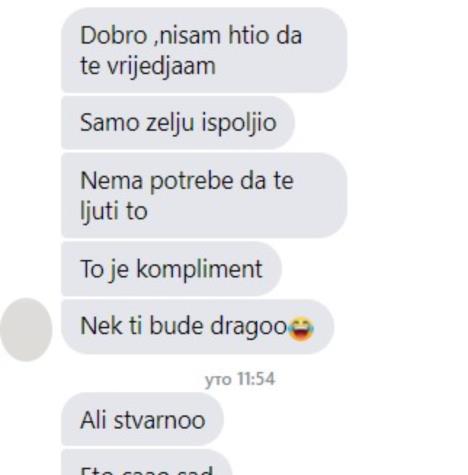Select the 'To je kompliment' message bubble

(171, 269)
